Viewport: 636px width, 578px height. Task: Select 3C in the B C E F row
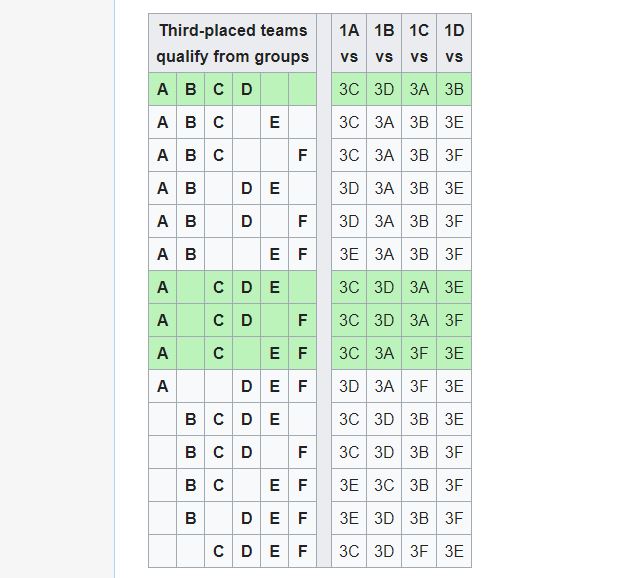pos(384,485)
